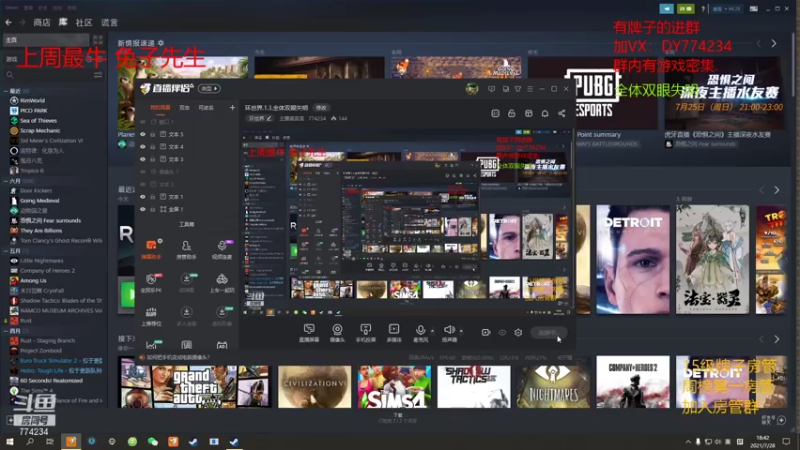Toggle lock on 文本 4 source

tap(153, 146)
